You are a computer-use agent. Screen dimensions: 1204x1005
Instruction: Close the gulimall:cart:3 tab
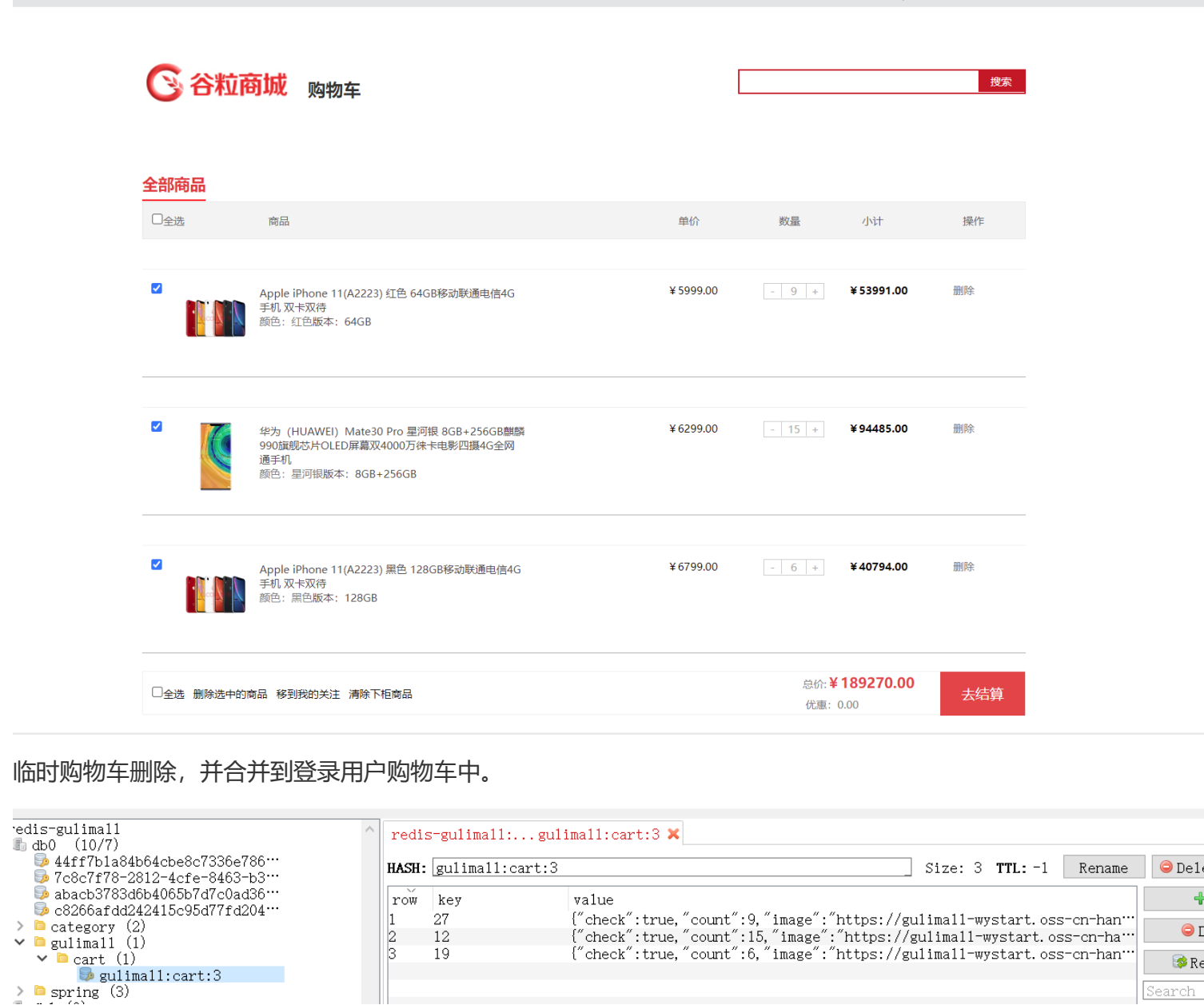point(673,834)
